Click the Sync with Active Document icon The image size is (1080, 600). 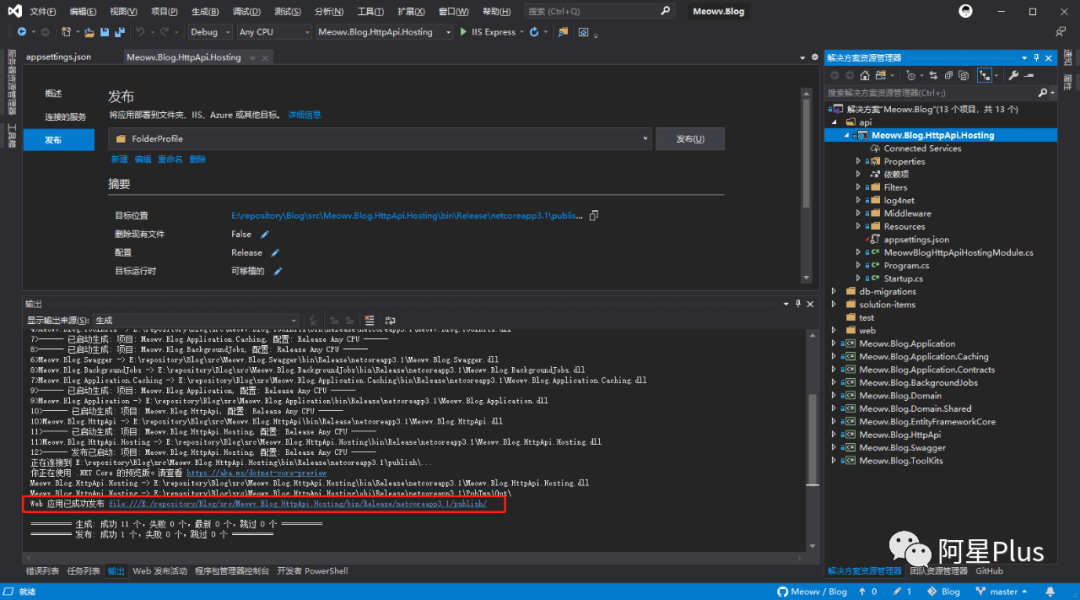point(933,76)
